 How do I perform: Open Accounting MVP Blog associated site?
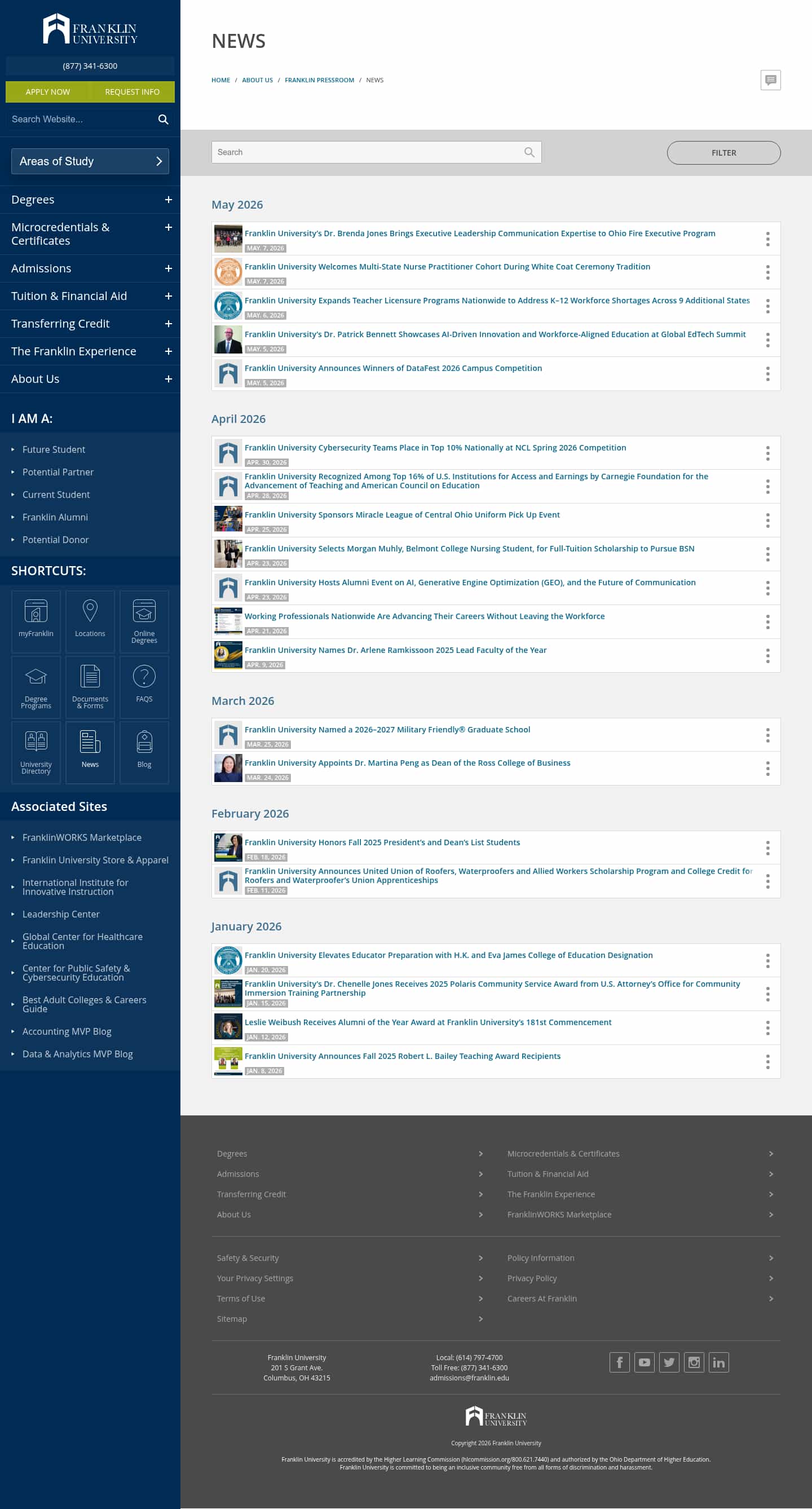pyautogui.click(x=67, y=1031)
